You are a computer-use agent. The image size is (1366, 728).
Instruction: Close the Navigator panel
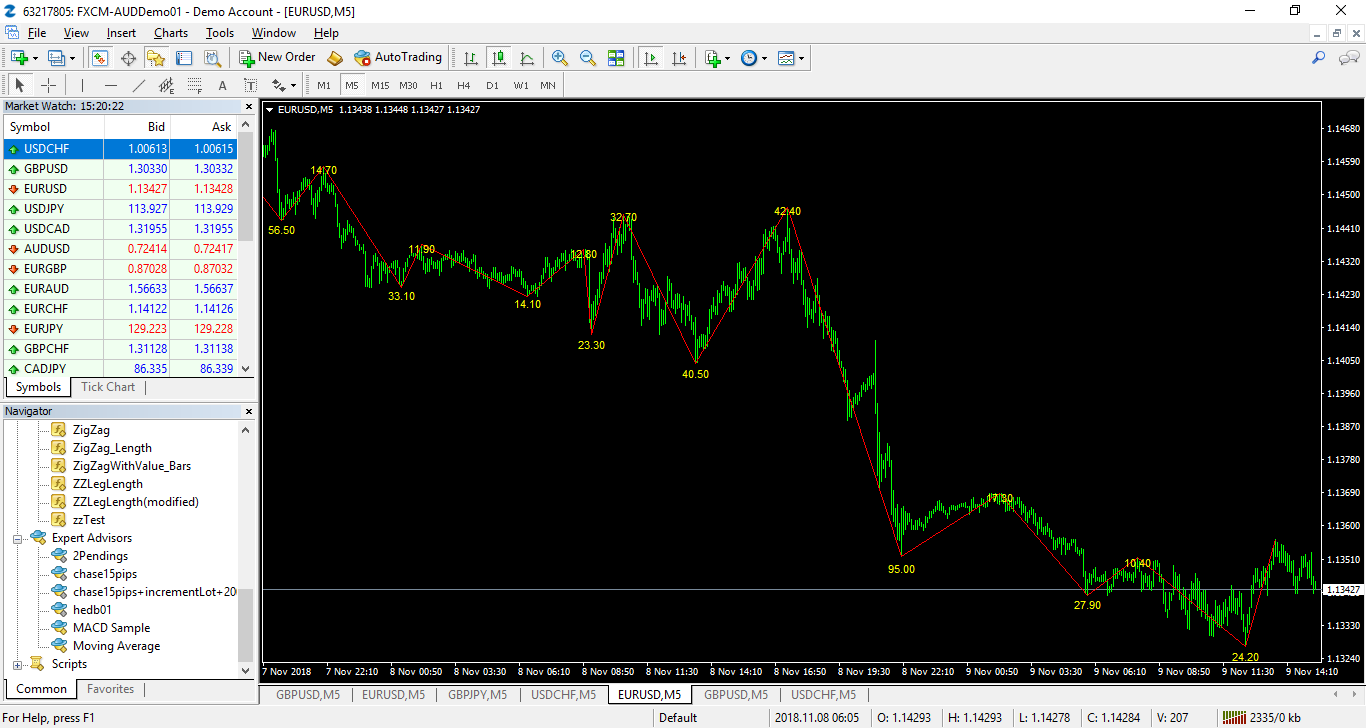[x=249, y=411]
